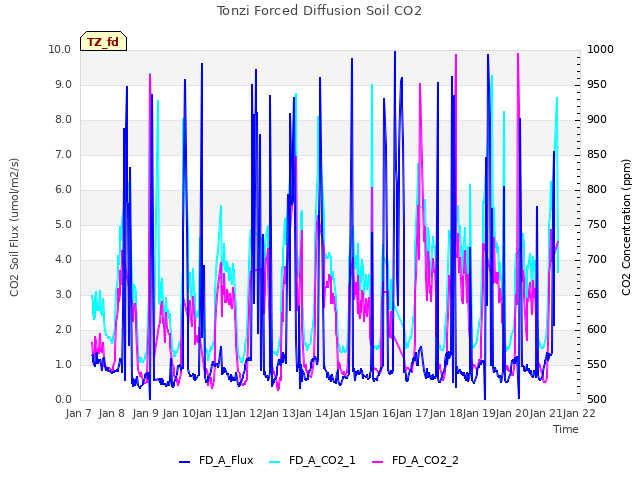Click the '800' right axis value

tap(597, 190)
